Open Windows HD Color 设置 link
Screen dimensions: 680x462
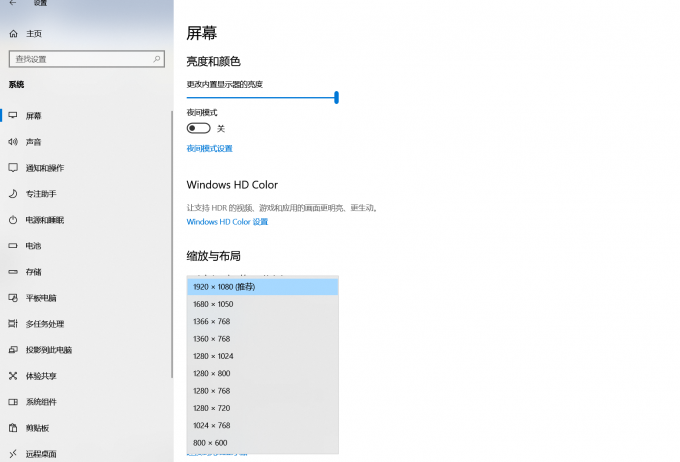[x=227, y=222]
